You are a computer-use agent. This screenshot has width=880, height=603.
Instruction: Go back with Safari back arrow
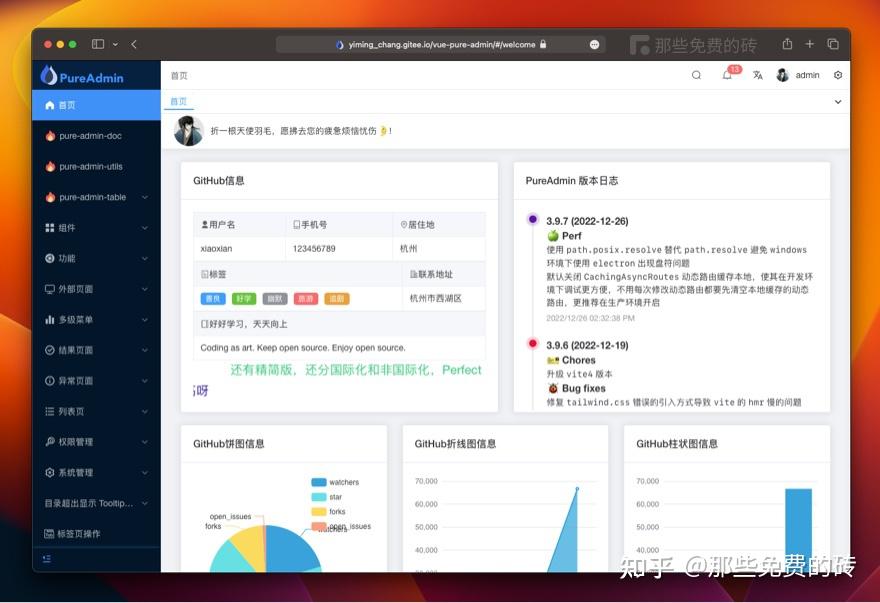pyautogui.click(x=134, y=44)
